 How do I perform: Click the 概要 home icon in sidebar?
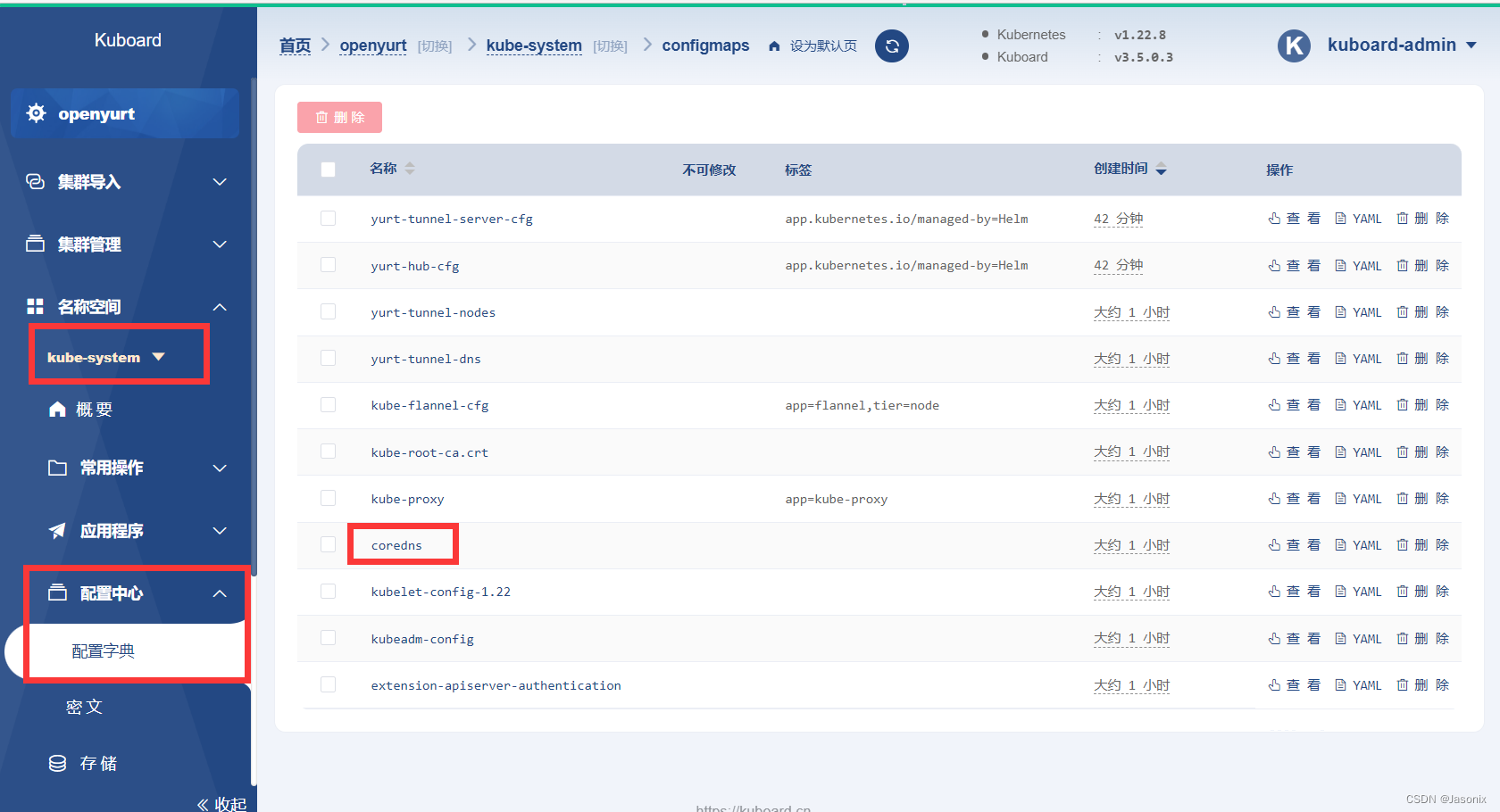(x=57, y=409)
